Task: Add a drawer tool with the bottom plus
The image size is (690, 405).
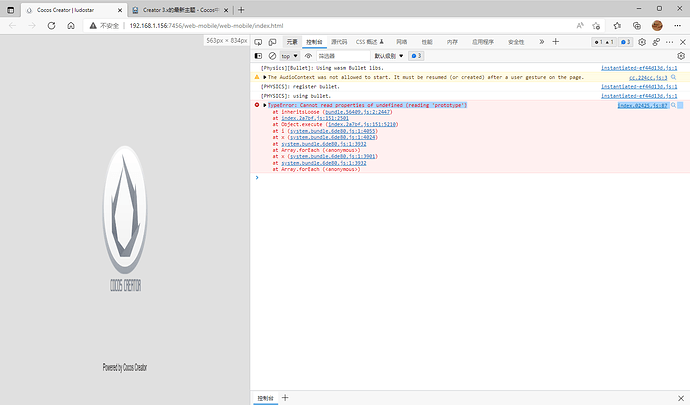Action: coord(285,398)
